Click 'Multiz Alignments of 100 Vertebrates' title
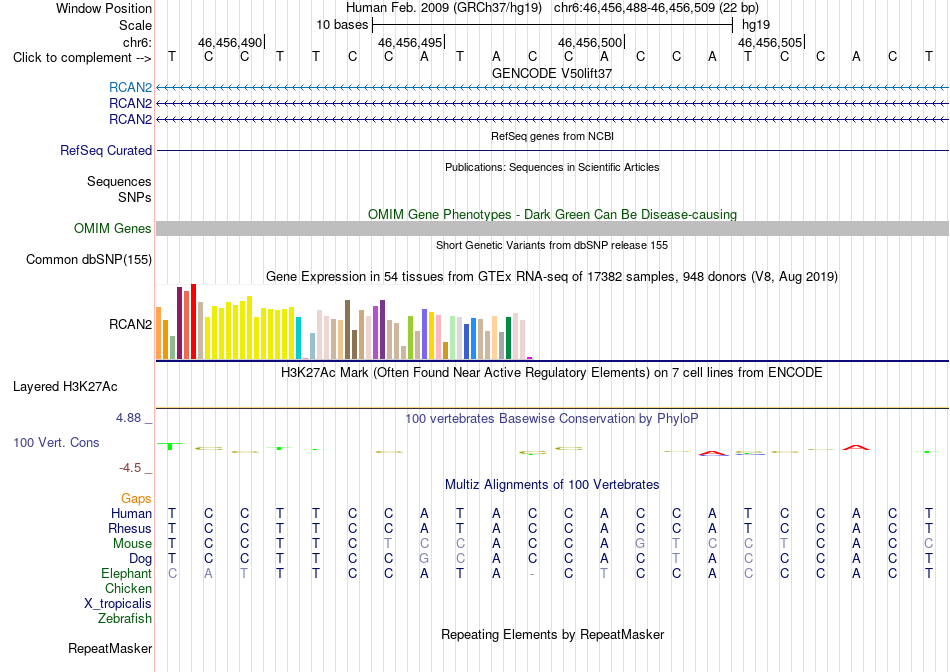The width and height of the screenshot is (950, 672). tap(552, 485)
